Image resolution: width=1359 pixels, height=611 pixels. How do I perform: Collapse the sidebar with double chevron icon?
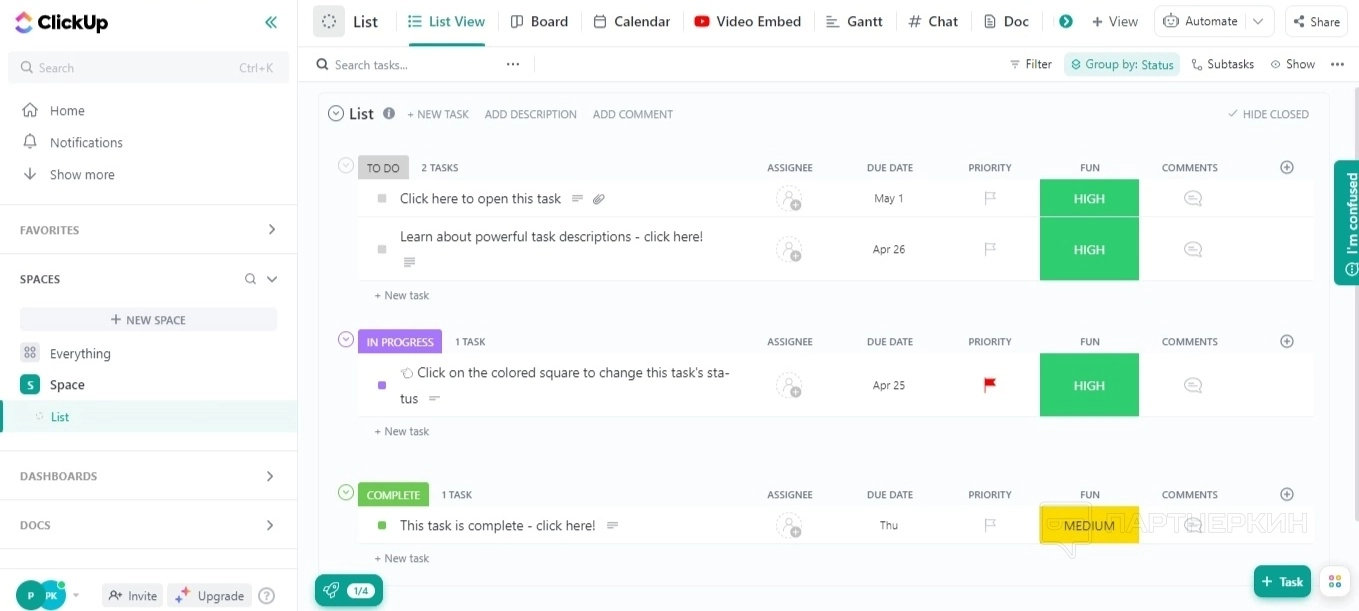271,22
